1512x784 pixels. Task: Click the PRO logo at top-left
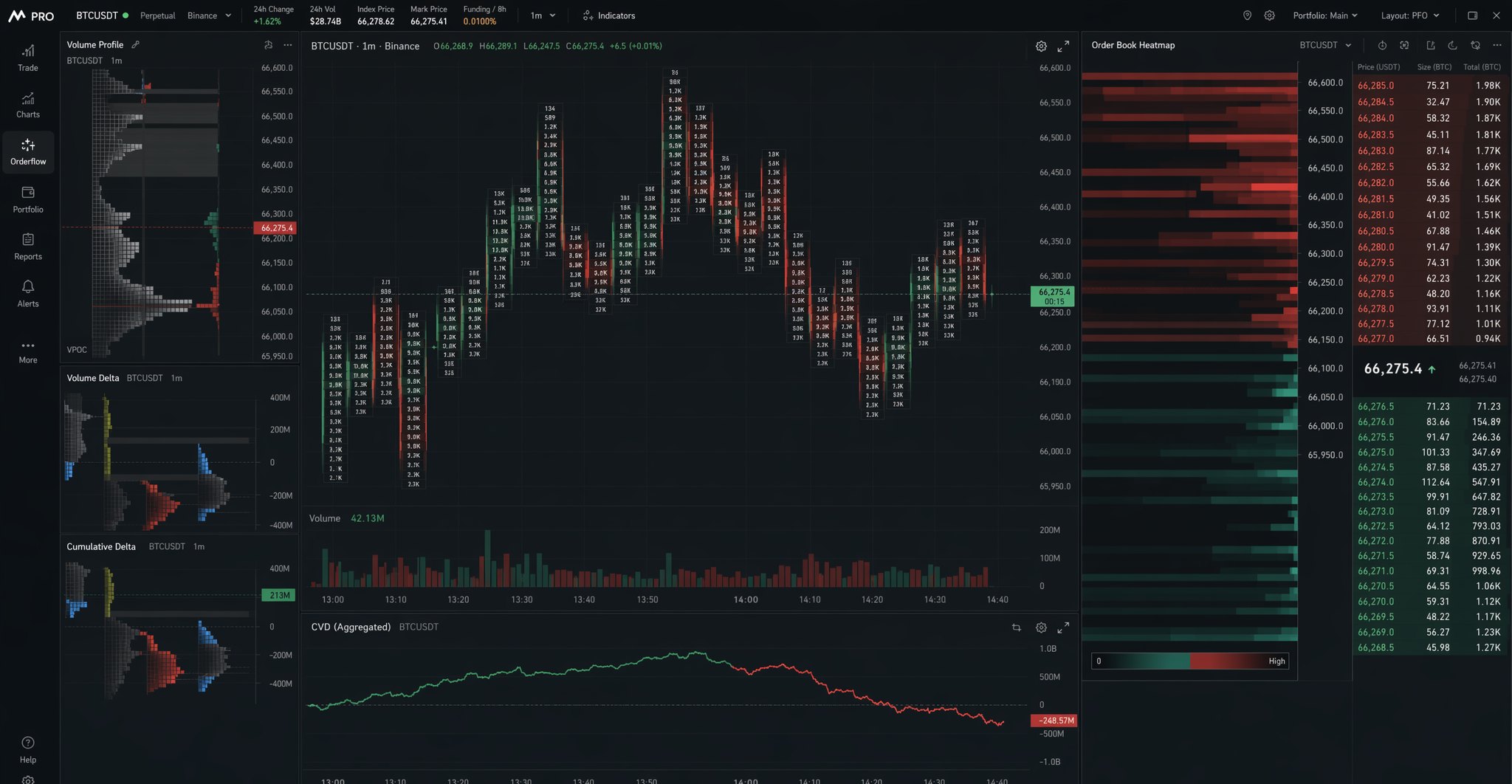pos(31,16)
